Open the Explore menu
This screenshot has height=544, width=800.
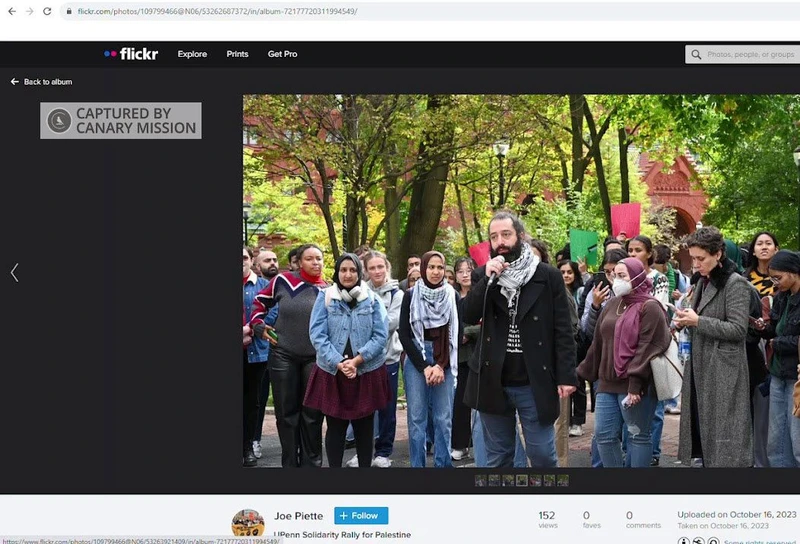[x=192, y=54]
